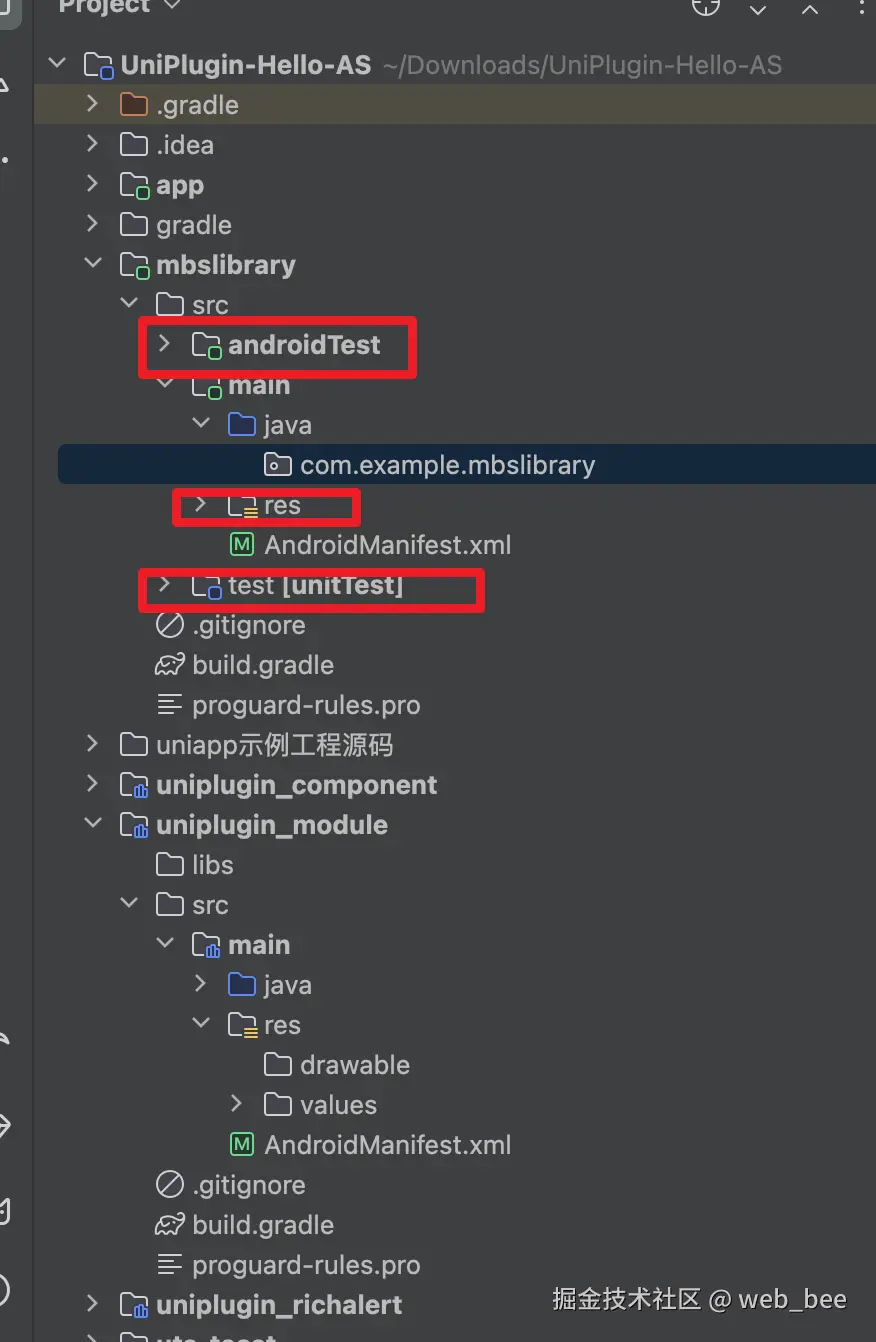Collapse the uniplugin_module tree

point(93,824)
